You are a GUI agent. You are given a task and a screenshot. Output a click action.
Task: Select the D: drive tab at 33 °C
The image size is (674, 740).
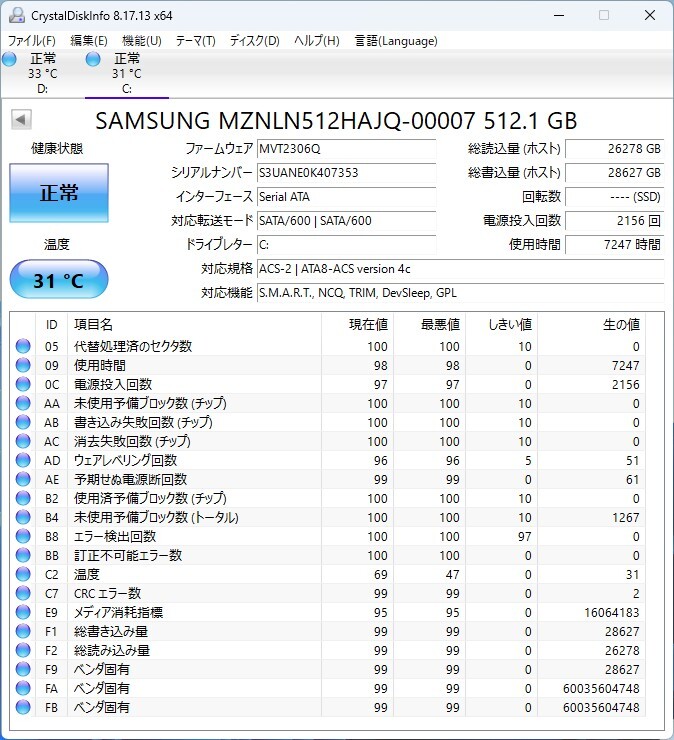42,73
